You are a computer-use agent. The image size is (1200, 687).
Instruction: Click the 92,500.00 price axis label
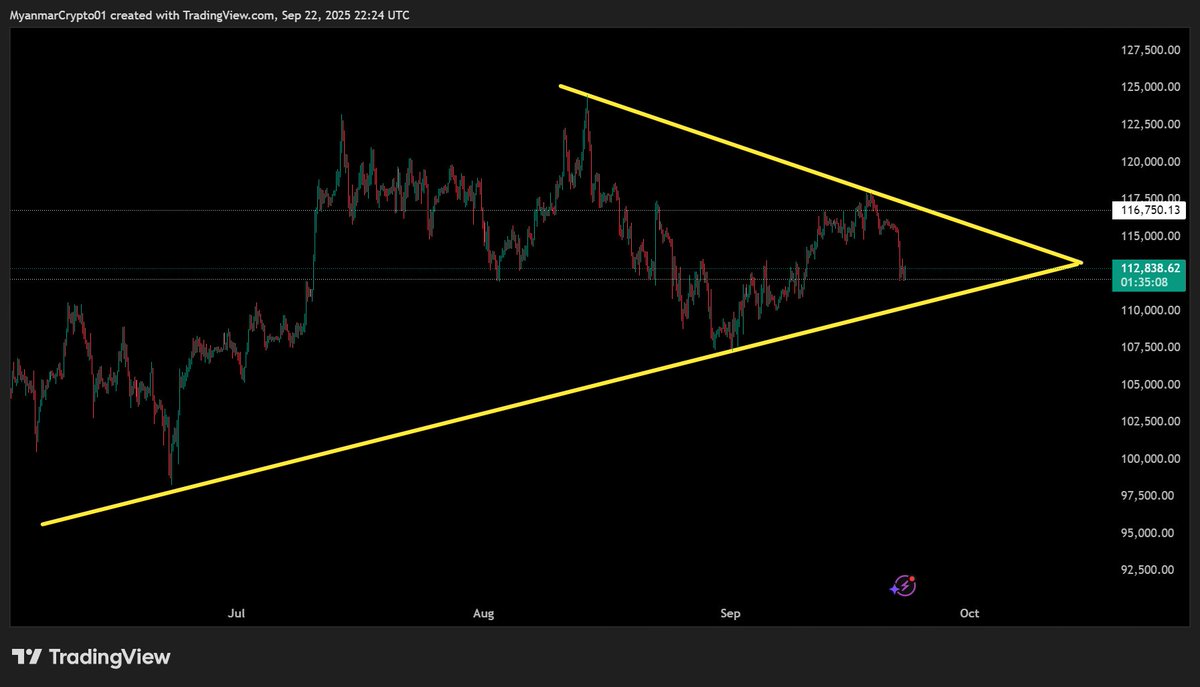pyautogui.click(x=1149, y=570)
